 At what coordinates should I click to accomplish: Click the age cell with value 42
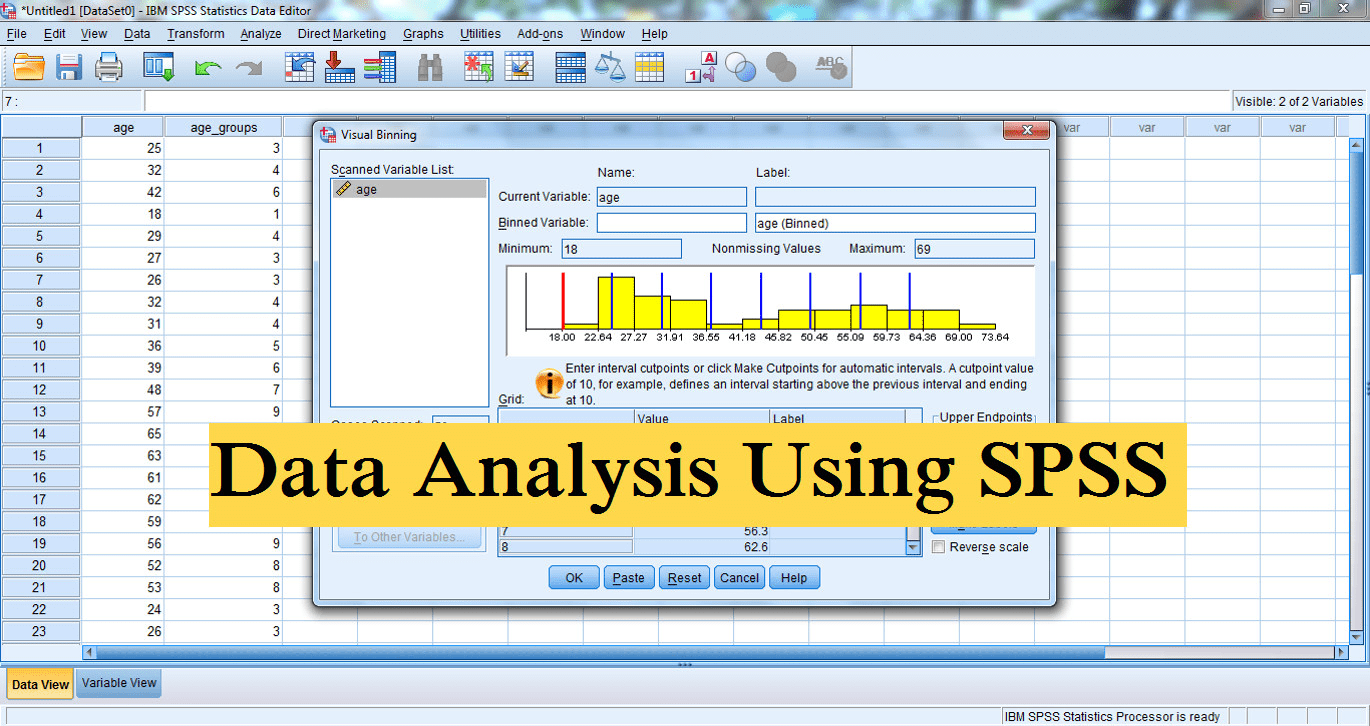123,192
